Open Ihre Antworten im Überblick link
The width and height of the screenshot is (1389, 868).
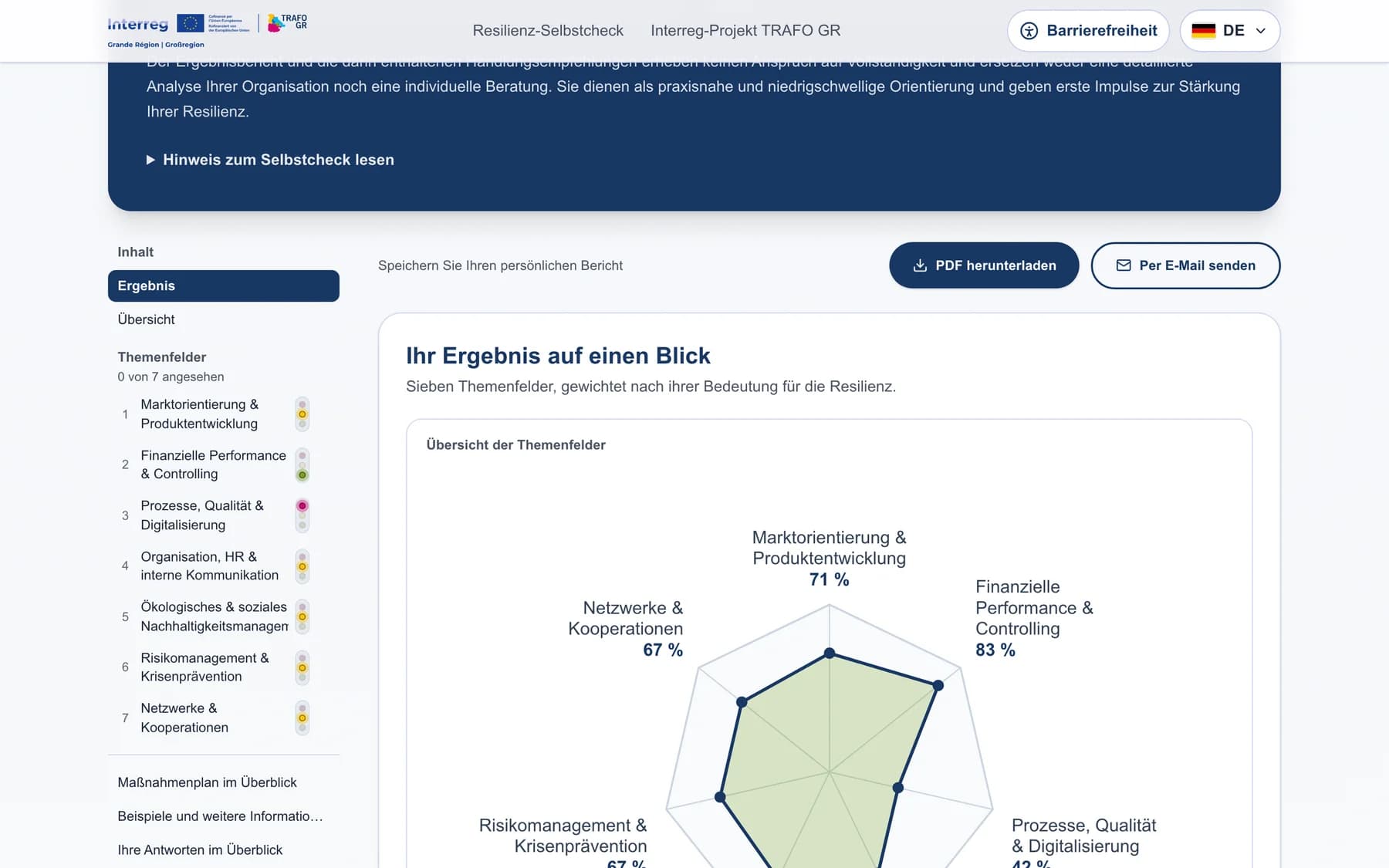200,850
